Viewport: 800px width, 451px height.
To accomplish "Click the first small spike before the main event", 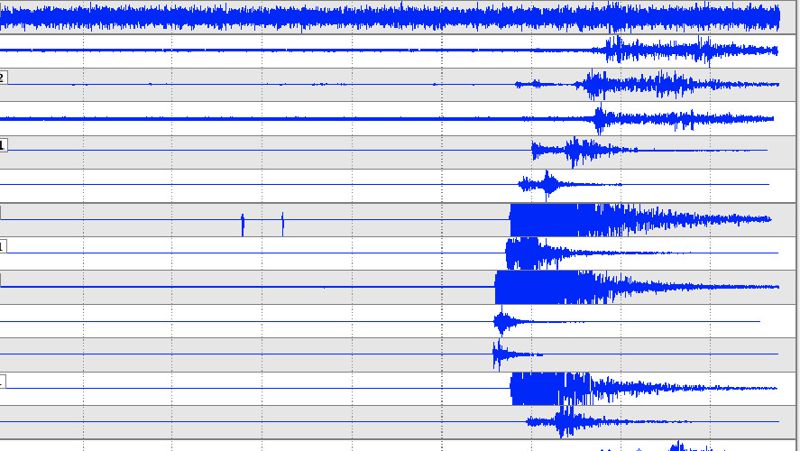I will pyautogui.click(x=243, y=224).
